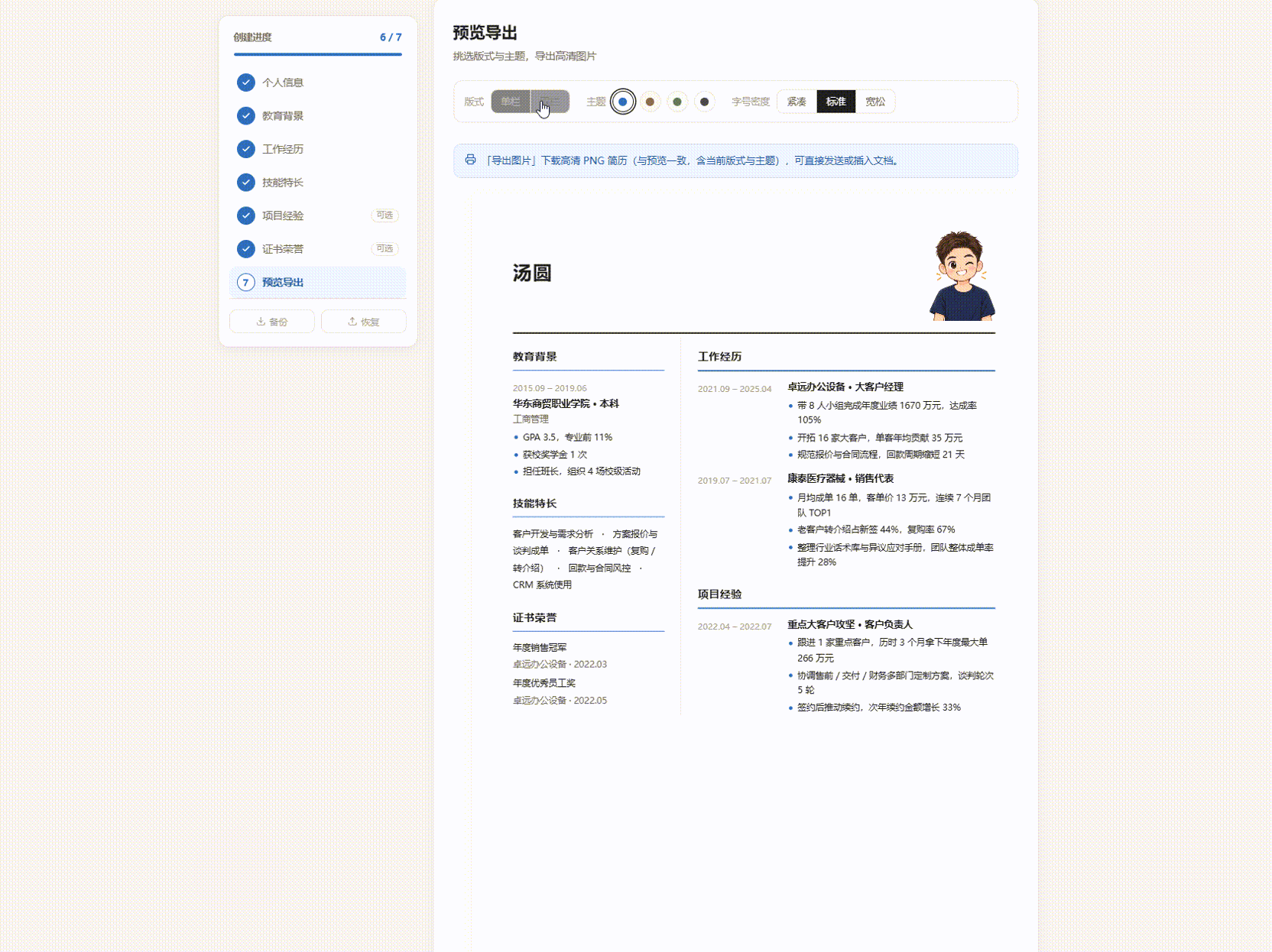Click the 华东商贸职业学院 • 本科 entry
Viewport: 1272px width, 952px height.
click(x=566, y=403)
